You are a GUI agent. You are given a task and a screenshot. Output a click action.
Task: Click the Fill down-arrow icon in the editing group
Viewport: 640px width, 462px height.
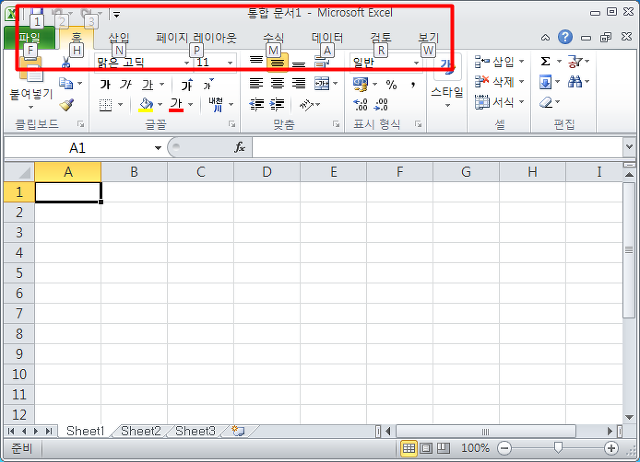click(545, 82)
